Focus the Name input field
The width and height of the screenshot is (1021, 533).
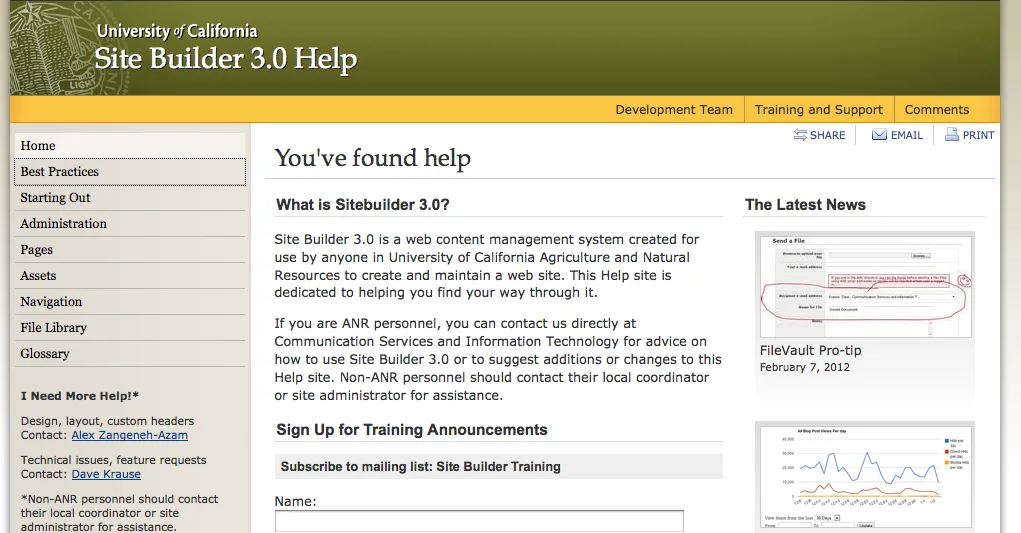[x=479, y=521]
